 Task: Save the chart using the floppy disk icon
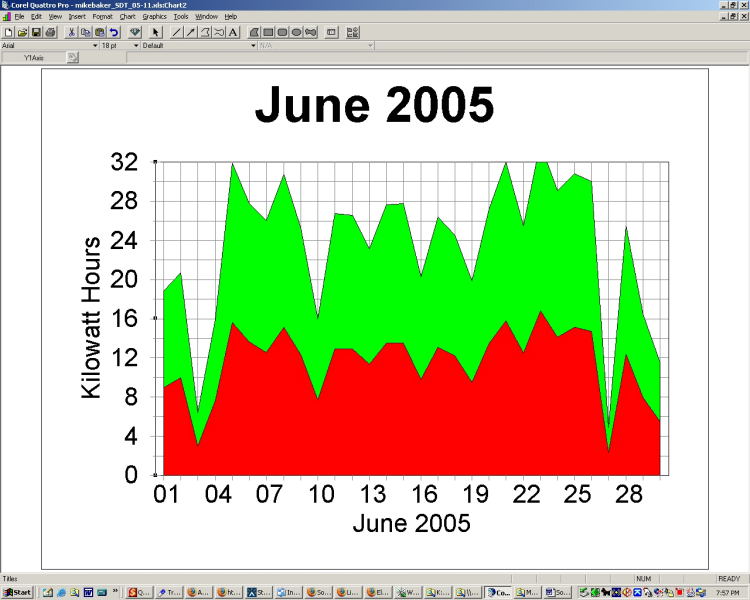(x=36, y=32)
